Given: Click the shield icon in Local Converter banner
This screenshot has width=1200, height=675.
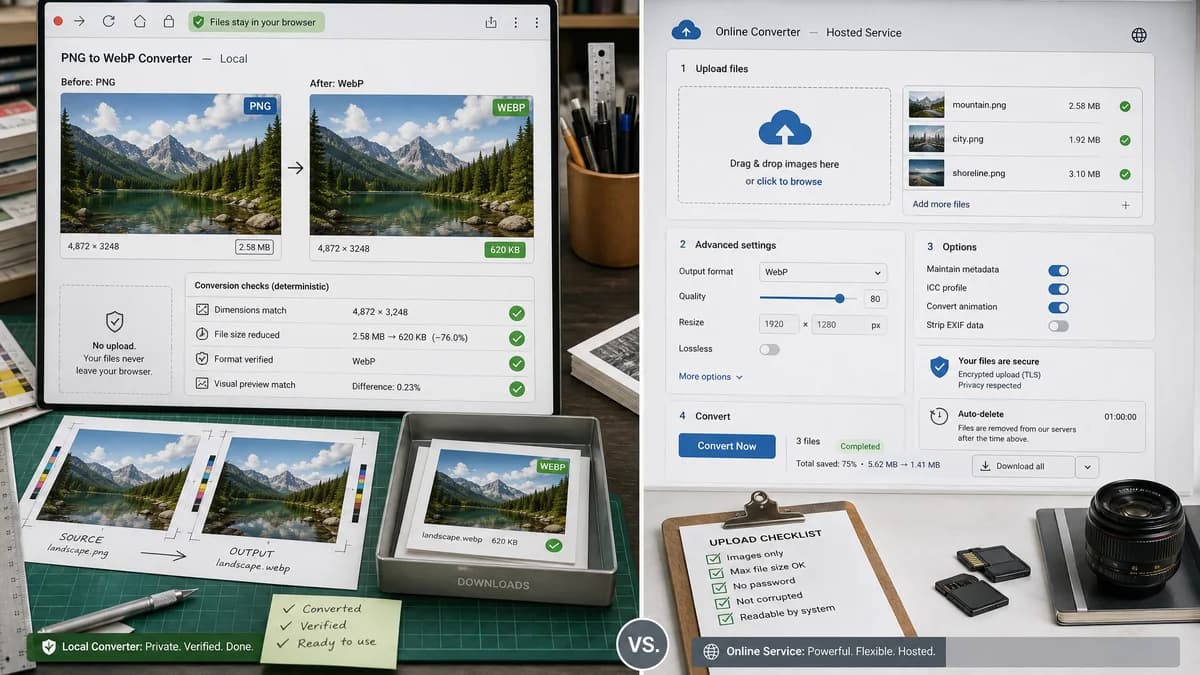Looking at the screenshot, I should 47,647.
